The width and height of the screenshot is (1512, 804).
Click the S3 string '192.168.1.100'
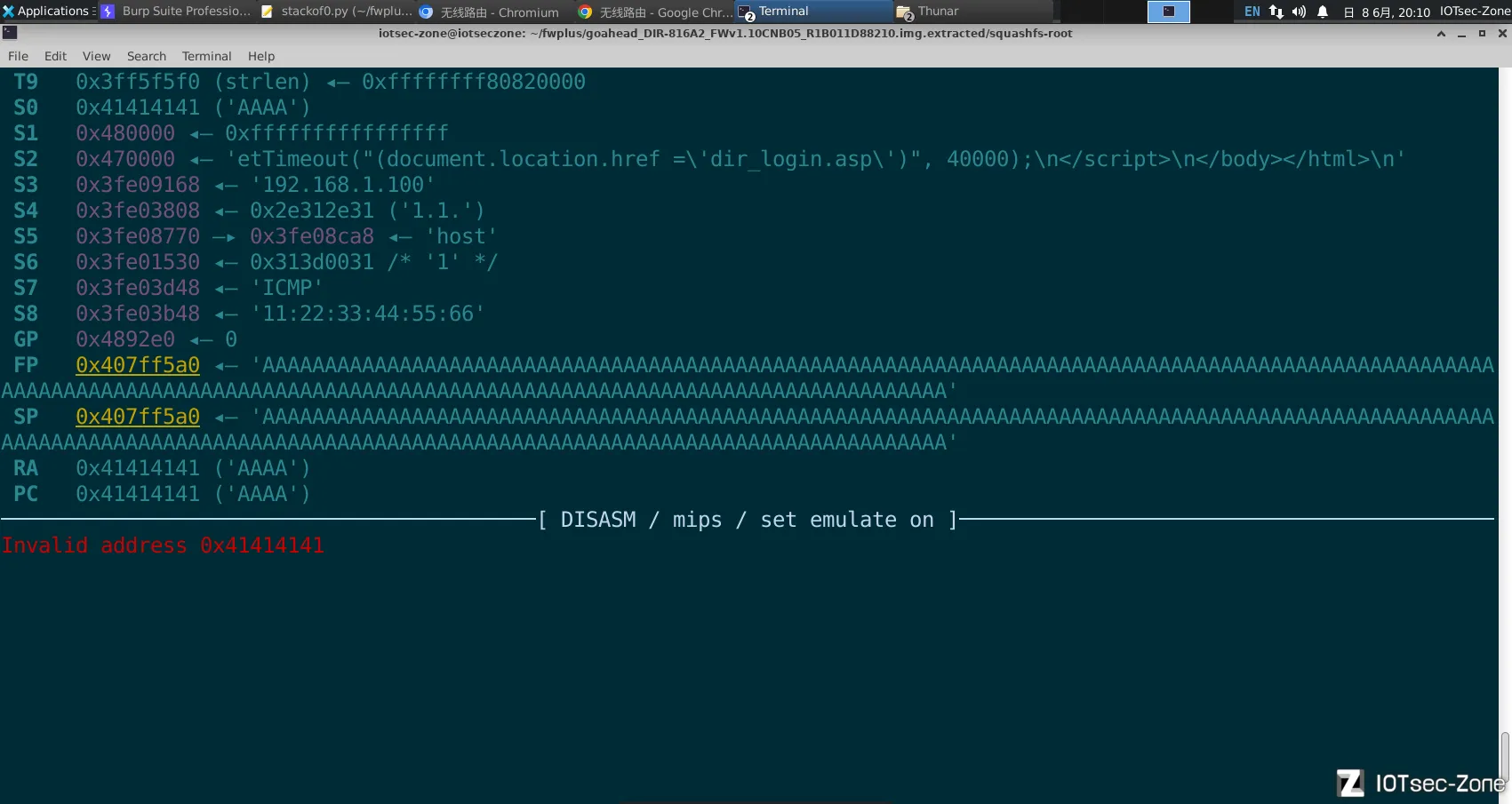coord(343,185)
